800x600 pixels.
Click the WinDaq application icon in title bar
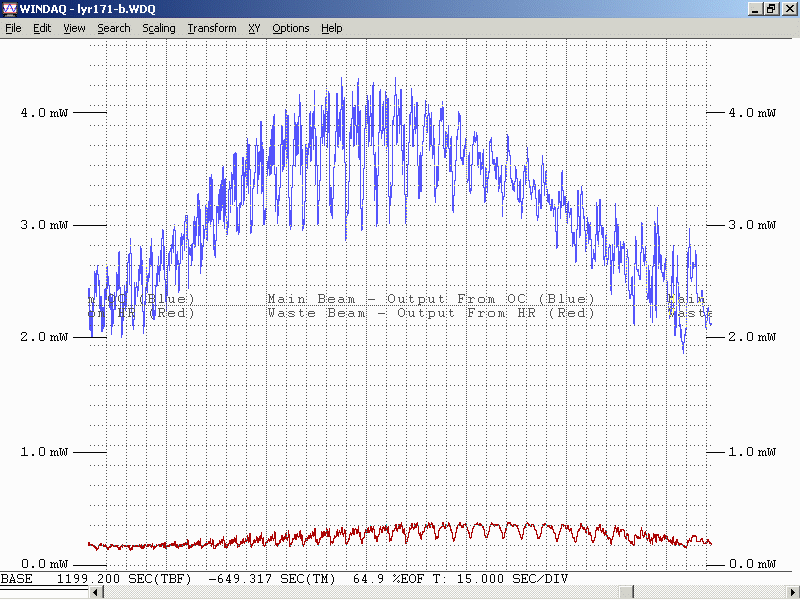click(10, 9)
